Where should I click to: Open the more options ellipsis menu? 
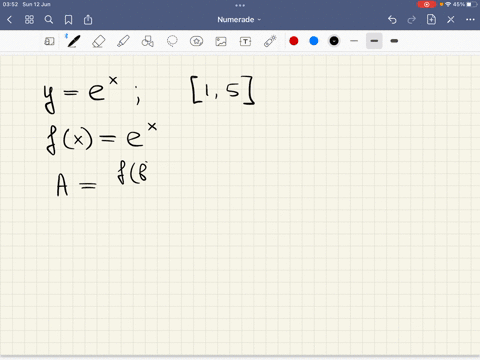(x=470, y=20)
